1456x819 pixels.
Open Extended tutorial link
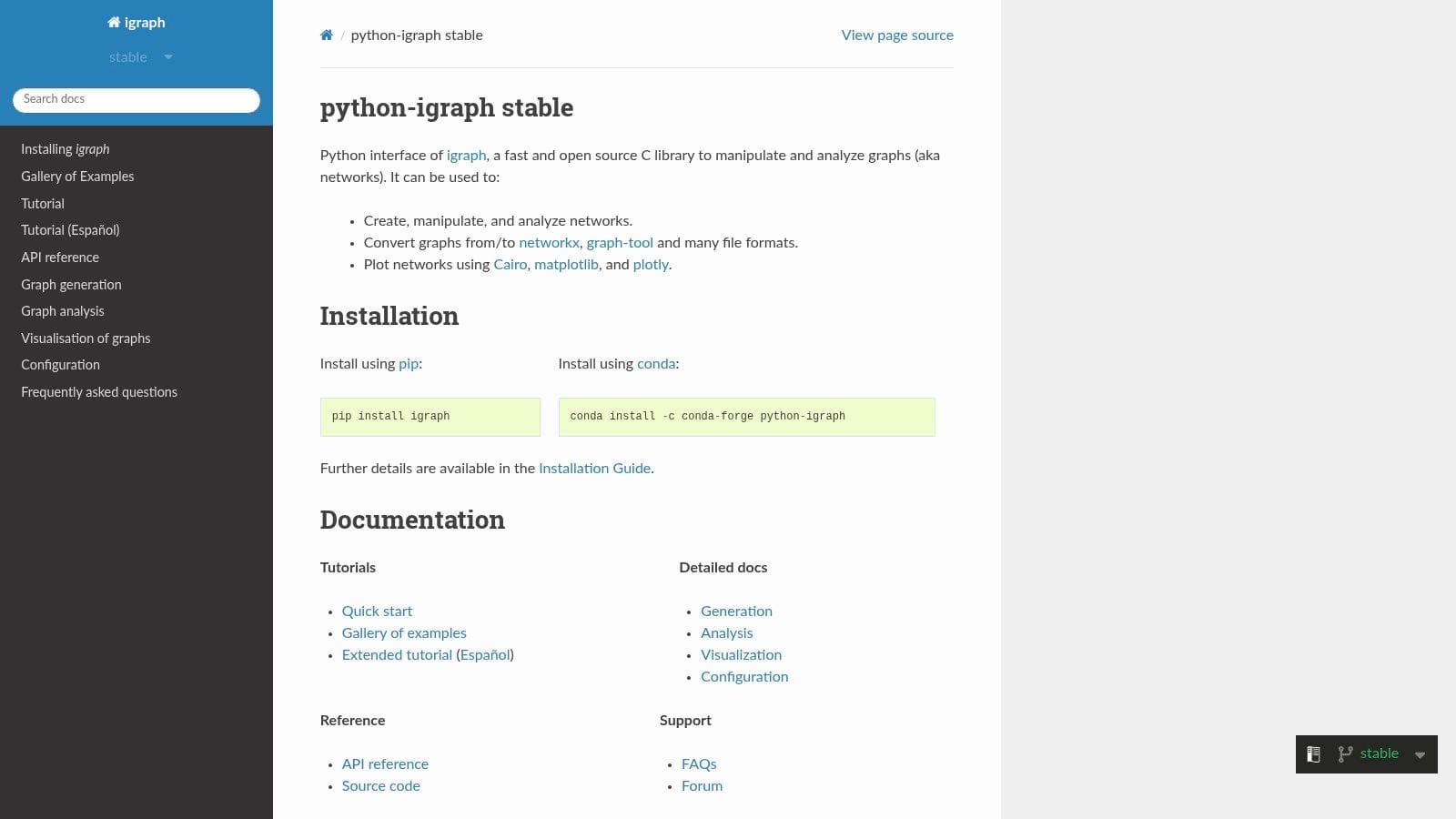click(397, 655)
